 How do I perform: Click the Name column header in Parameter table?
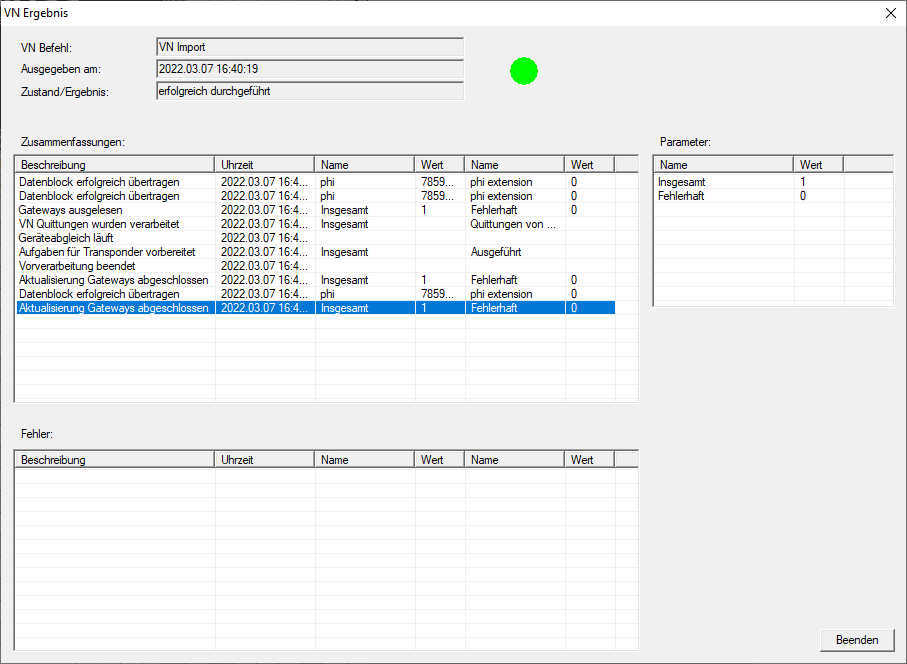click(723, 165)
